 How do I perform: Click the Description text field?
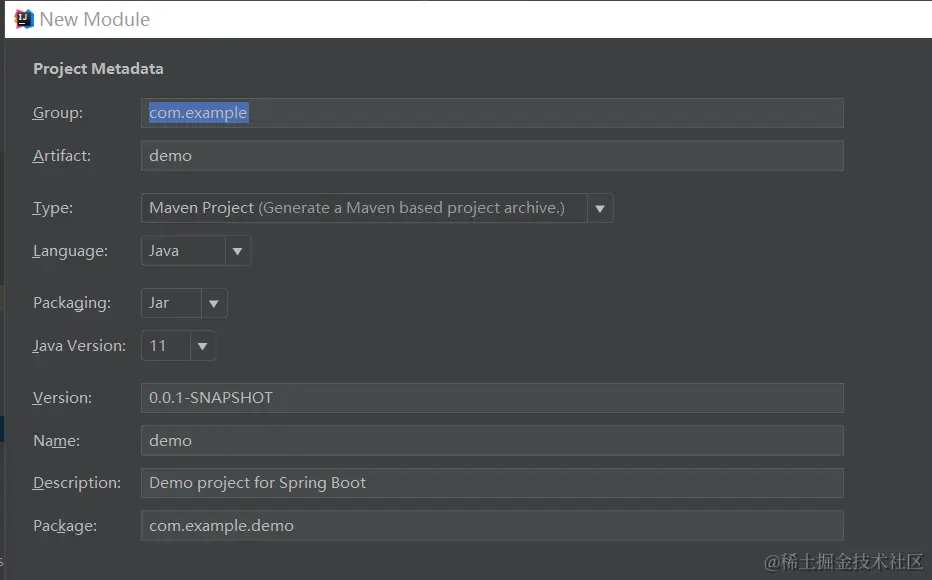click(492, 483)
